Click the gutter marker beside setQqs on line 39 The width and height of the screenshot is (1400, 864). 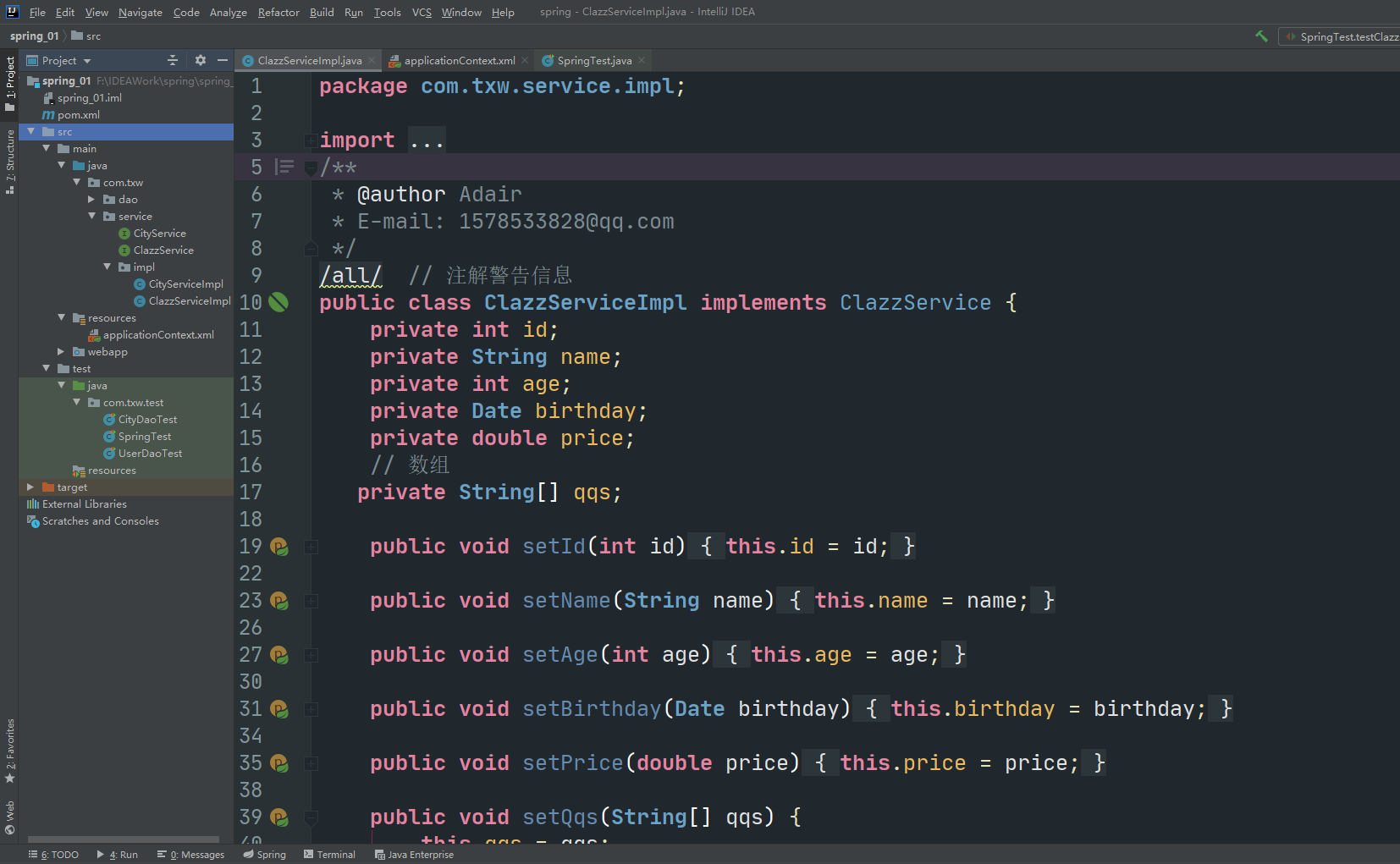tap(279, 817)
